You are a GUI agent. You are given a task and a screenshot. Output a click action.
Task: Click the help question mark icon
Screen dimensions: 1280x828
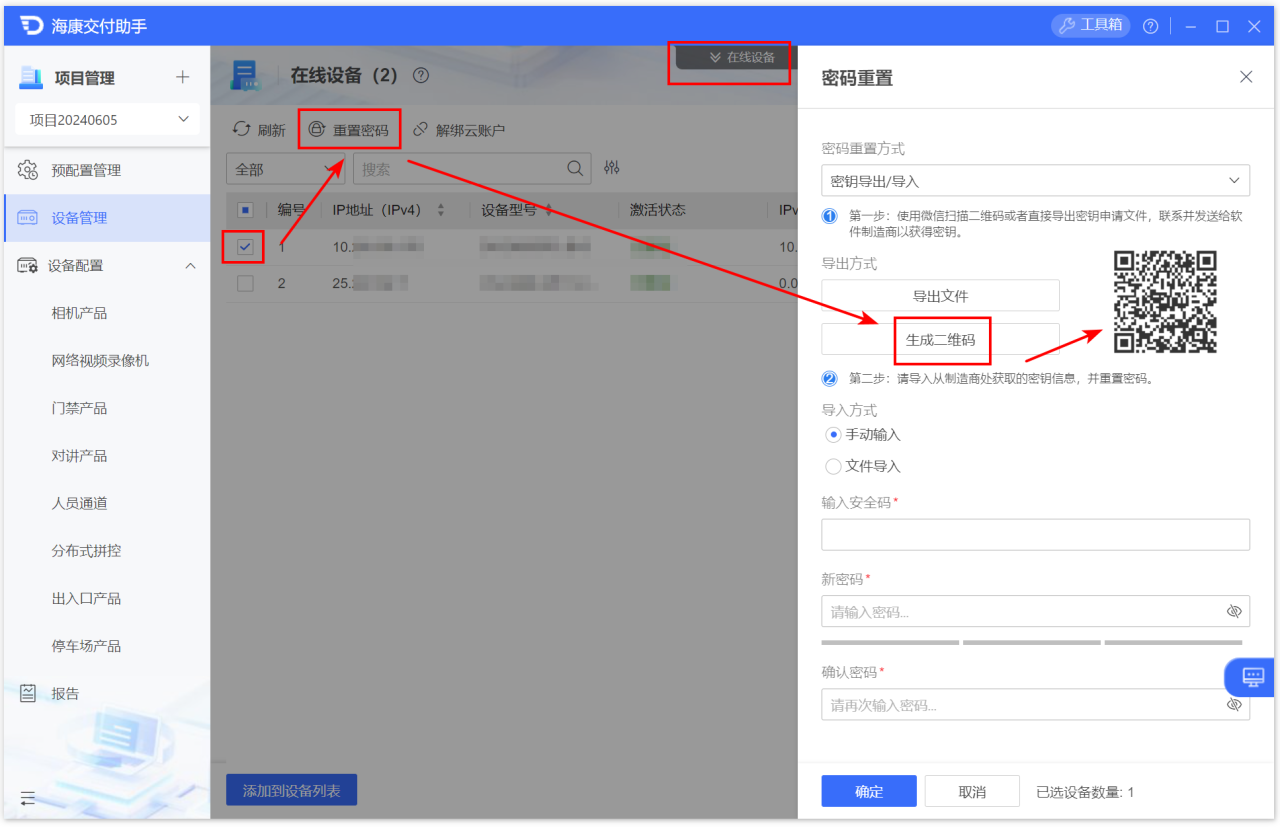point(1150,25)
